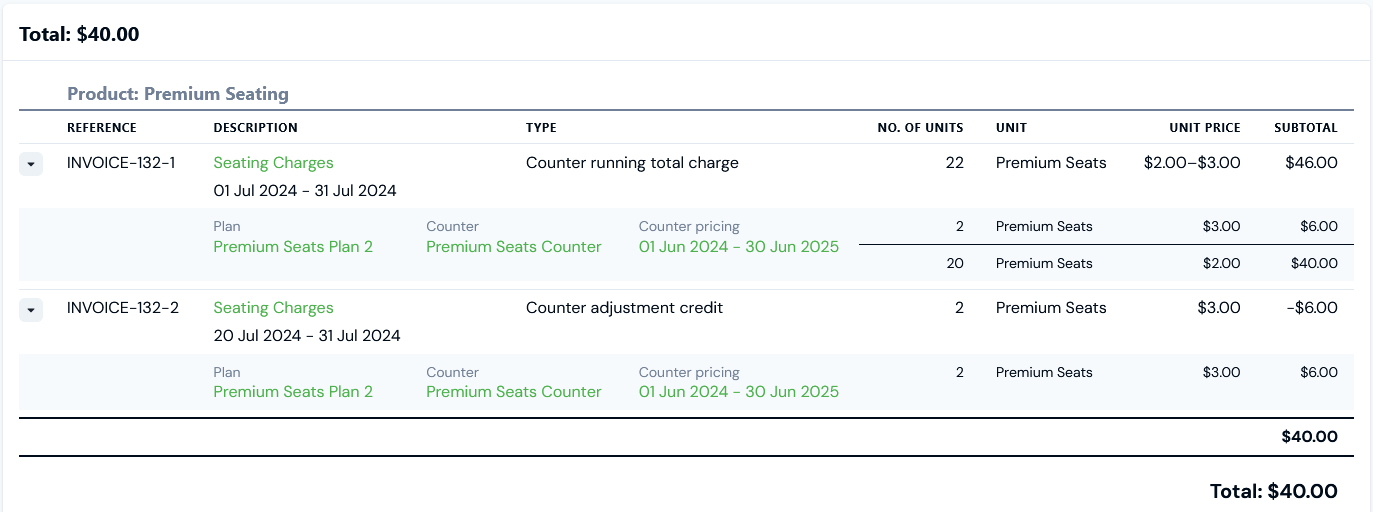Click the DESCRIPTION column header
The height and width of the screenshot is (512, 1373).
(256, 128)
